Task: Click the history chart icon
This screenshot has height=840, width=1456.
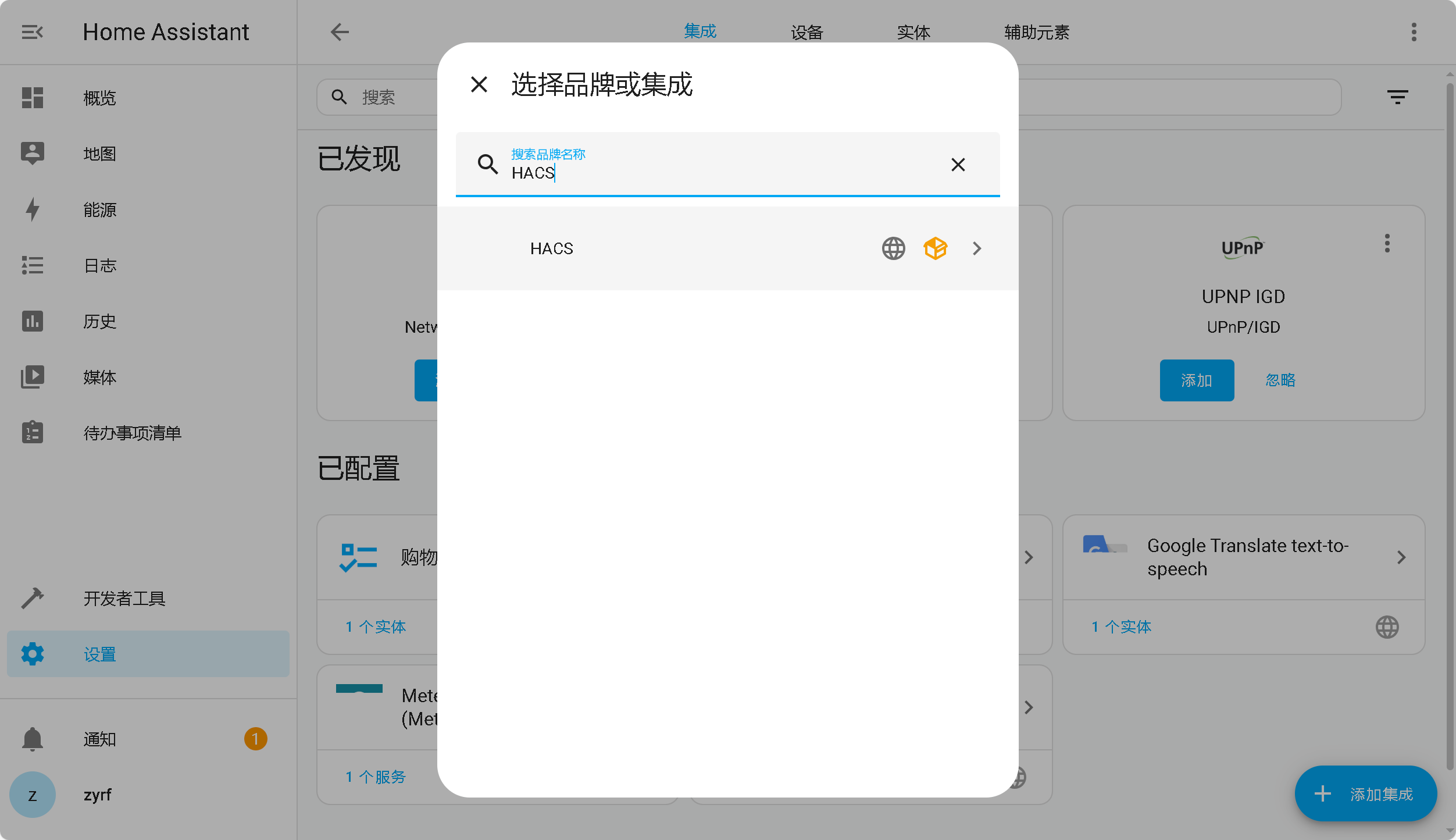Action: (x=33, y=321)
